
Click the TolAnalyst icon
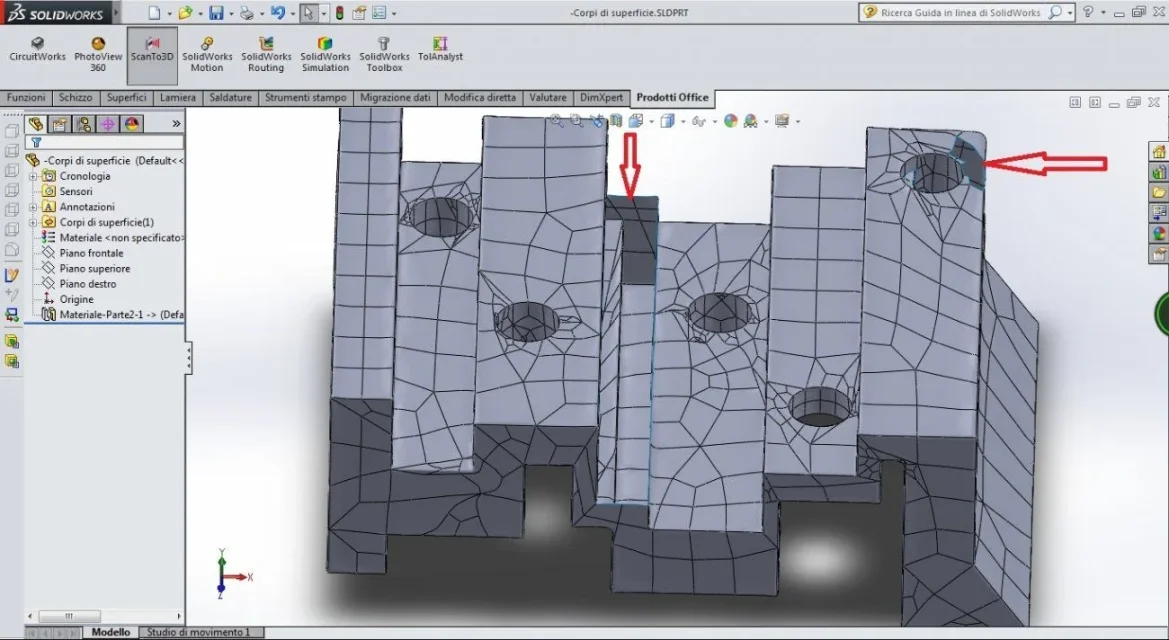click(440, 50)
